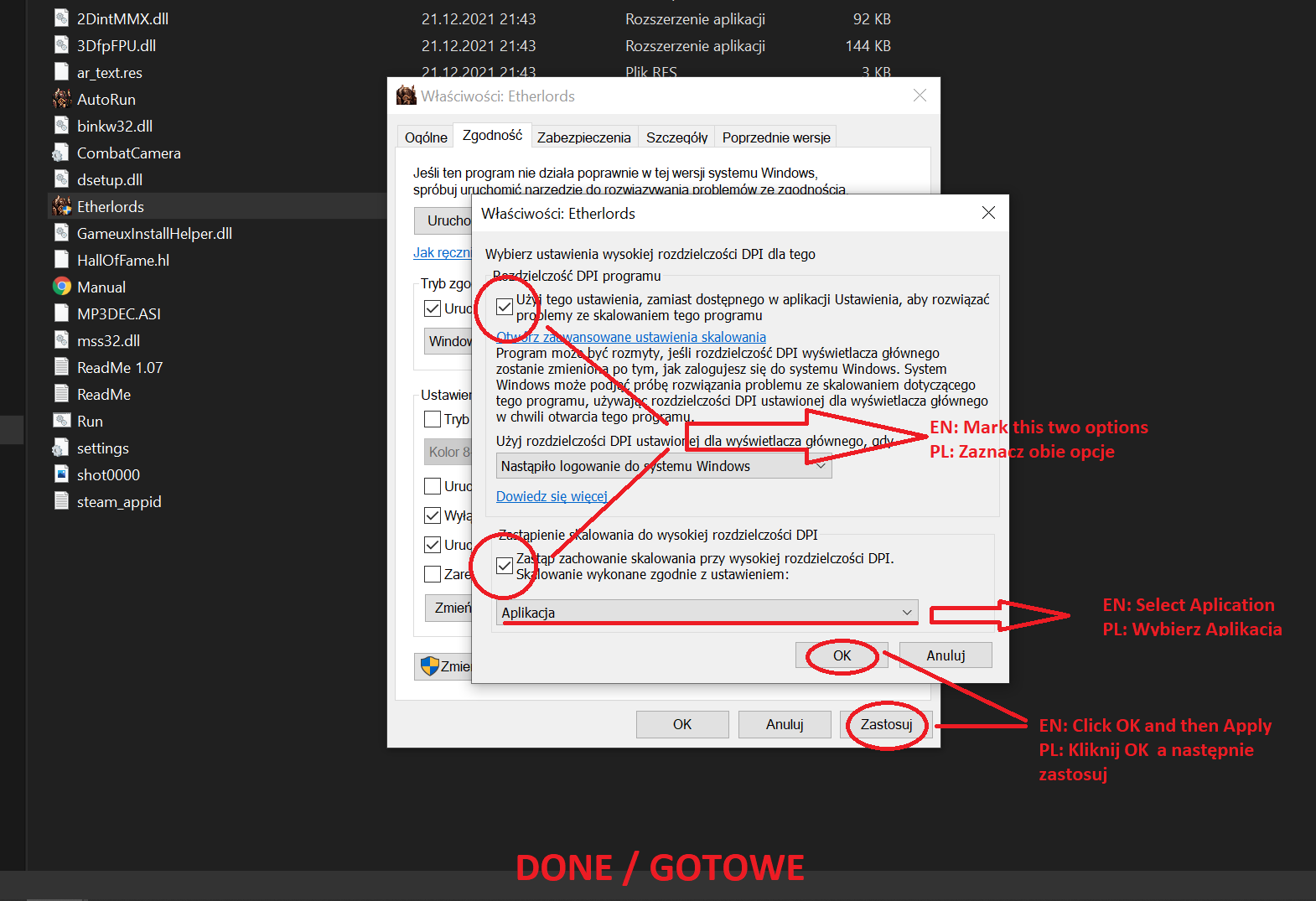Screen dimensions: 1316x901
Task: Open the Windows version compatibility dropdown
Action: click(x=448, y=341)
